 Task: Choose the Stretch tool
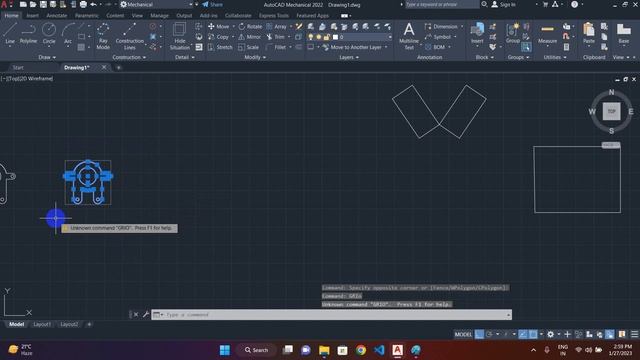coord(220,47)
